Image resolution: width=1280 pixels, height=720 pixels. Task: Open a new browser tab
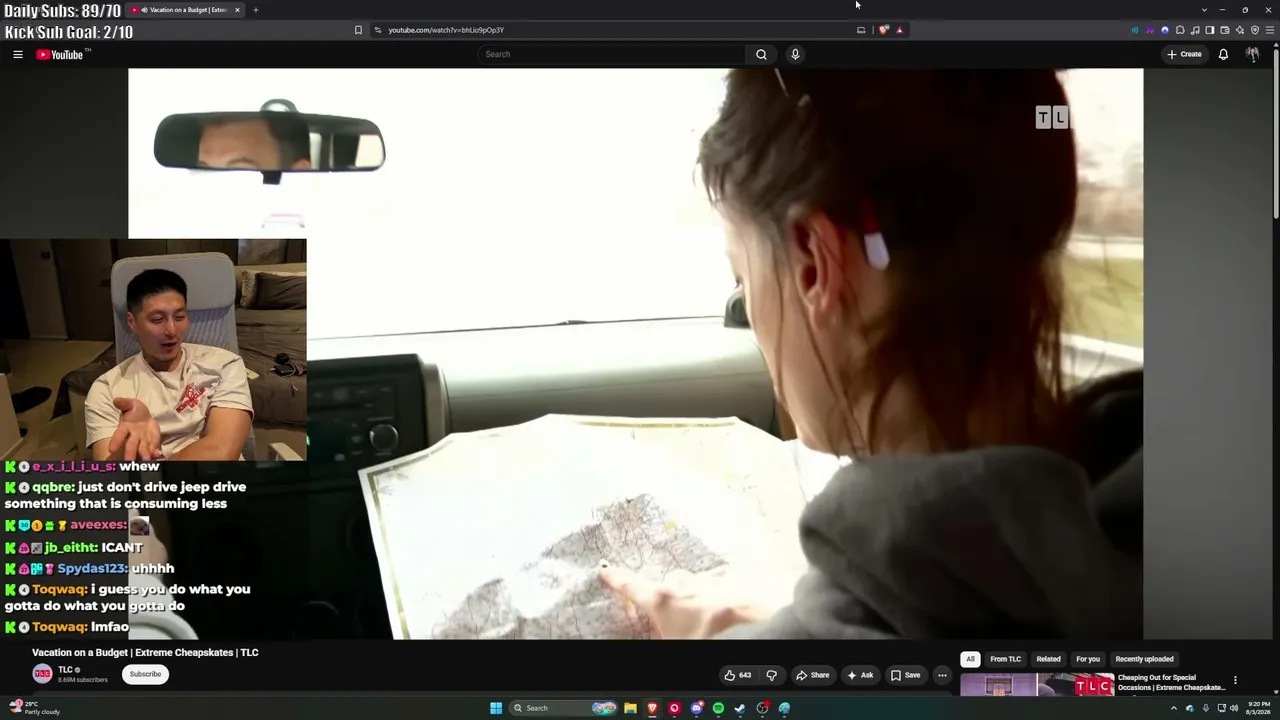255,10
